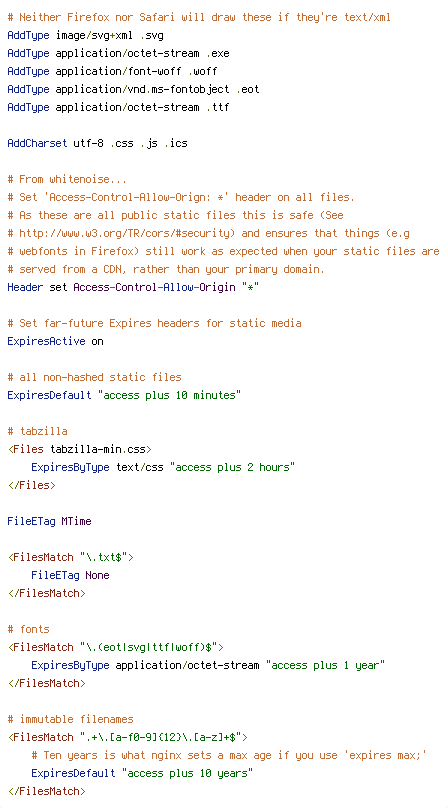Screen dimensions: 448x808
Task: Click the Header set Access-Control-Allow-Origin line
Action: click(133, 287)
